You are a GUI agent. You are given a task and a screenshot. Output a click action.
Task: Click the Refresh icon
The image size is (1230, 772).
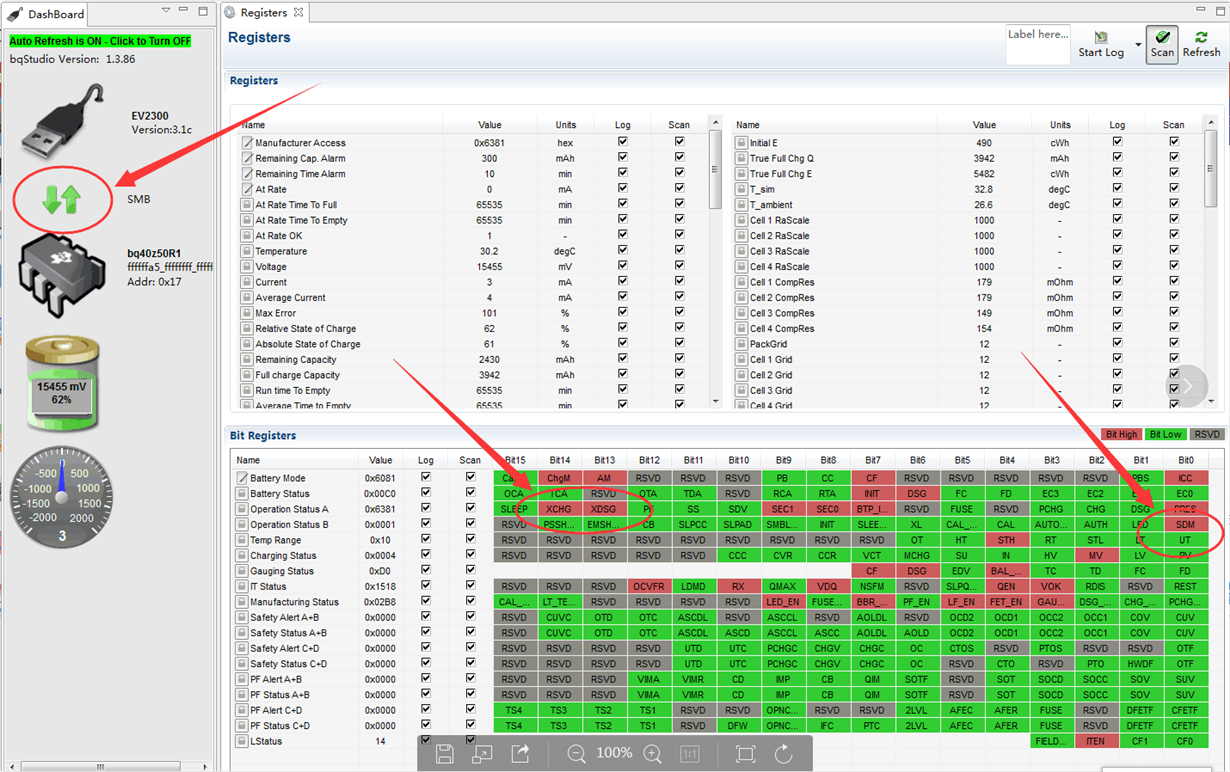(x=1201, y=37)
